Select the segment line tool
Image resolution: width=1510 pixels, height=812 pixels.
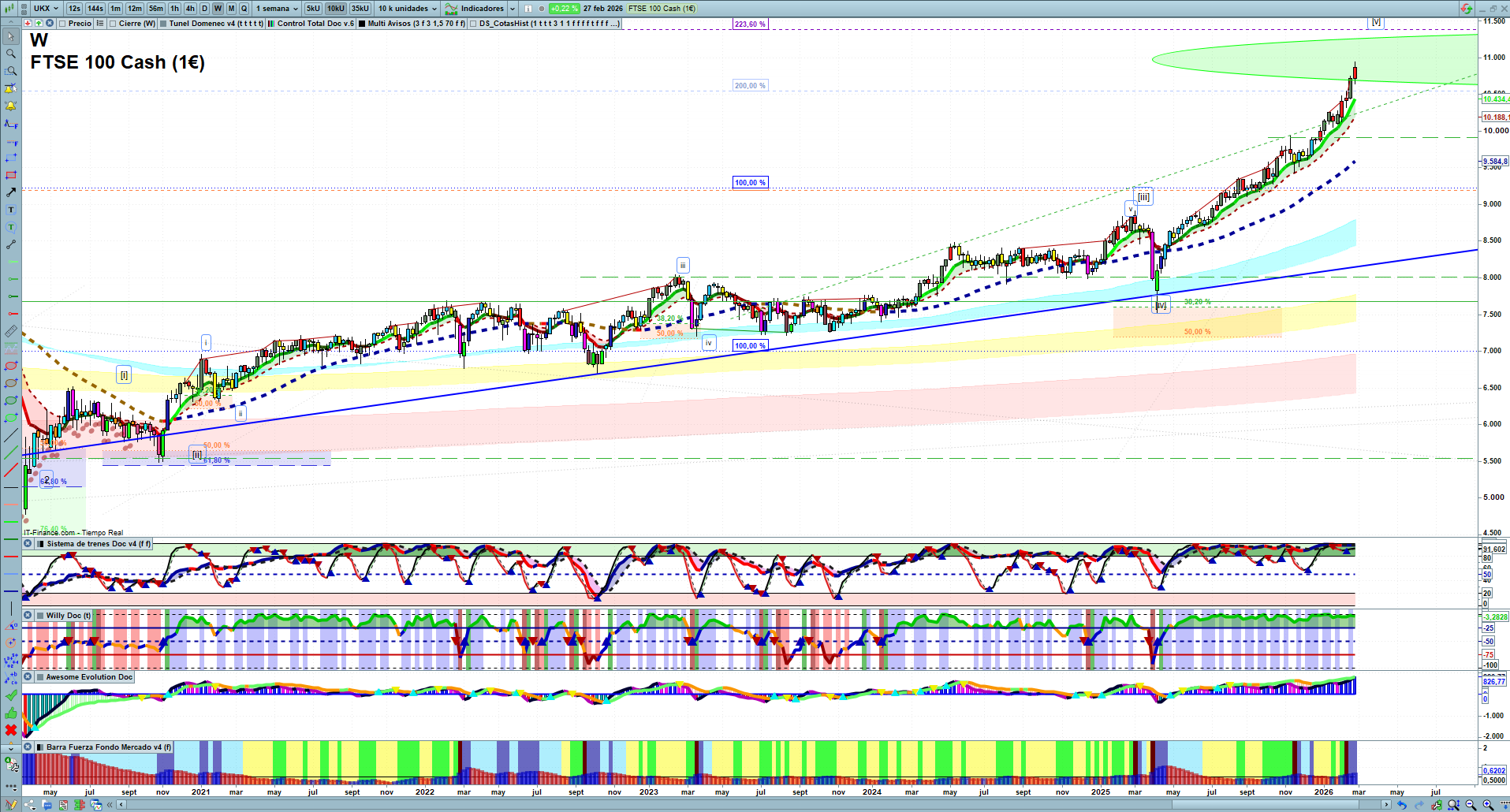11,244
